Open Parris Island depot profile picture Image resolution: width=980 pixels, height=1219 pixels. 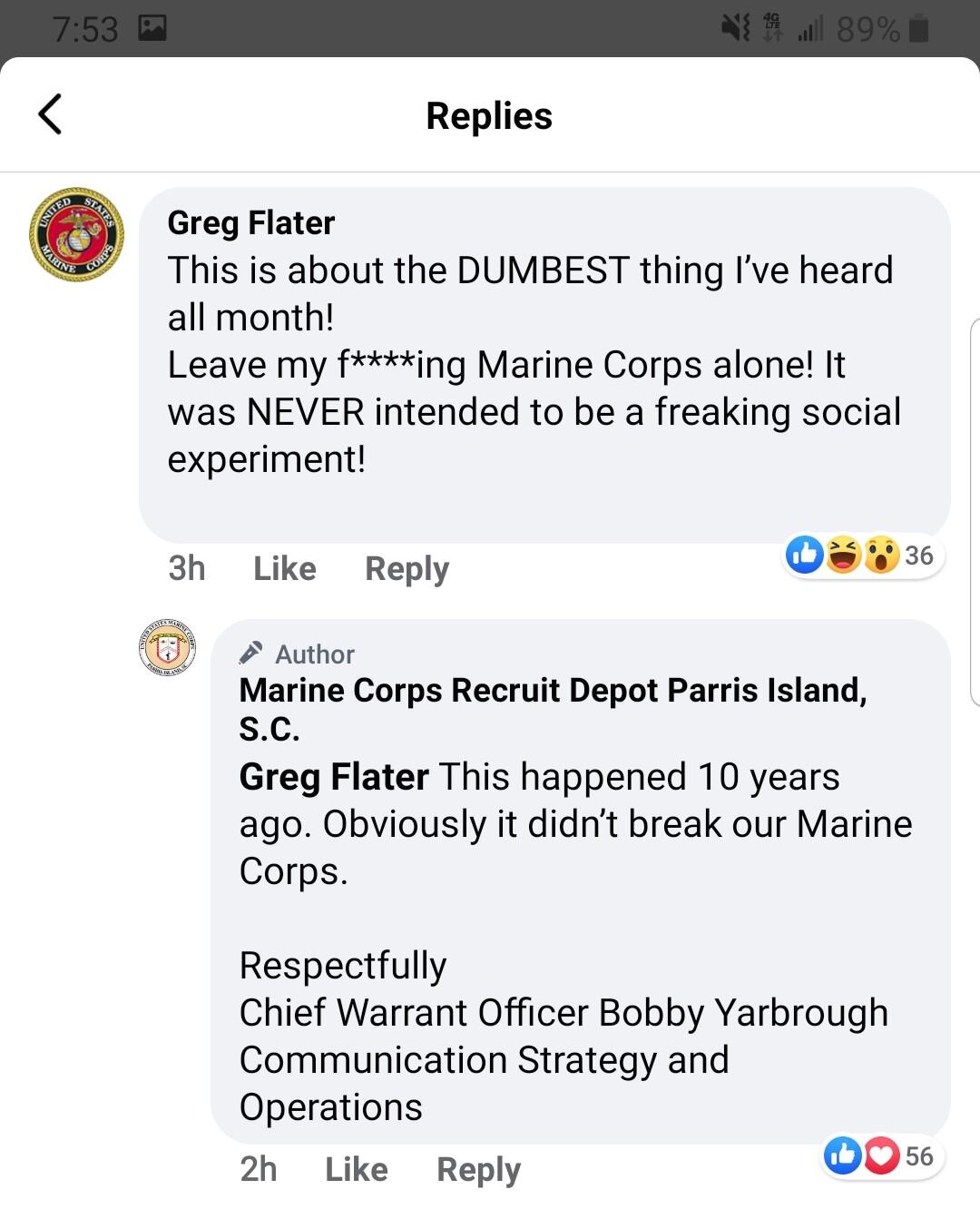click(167, 647)
